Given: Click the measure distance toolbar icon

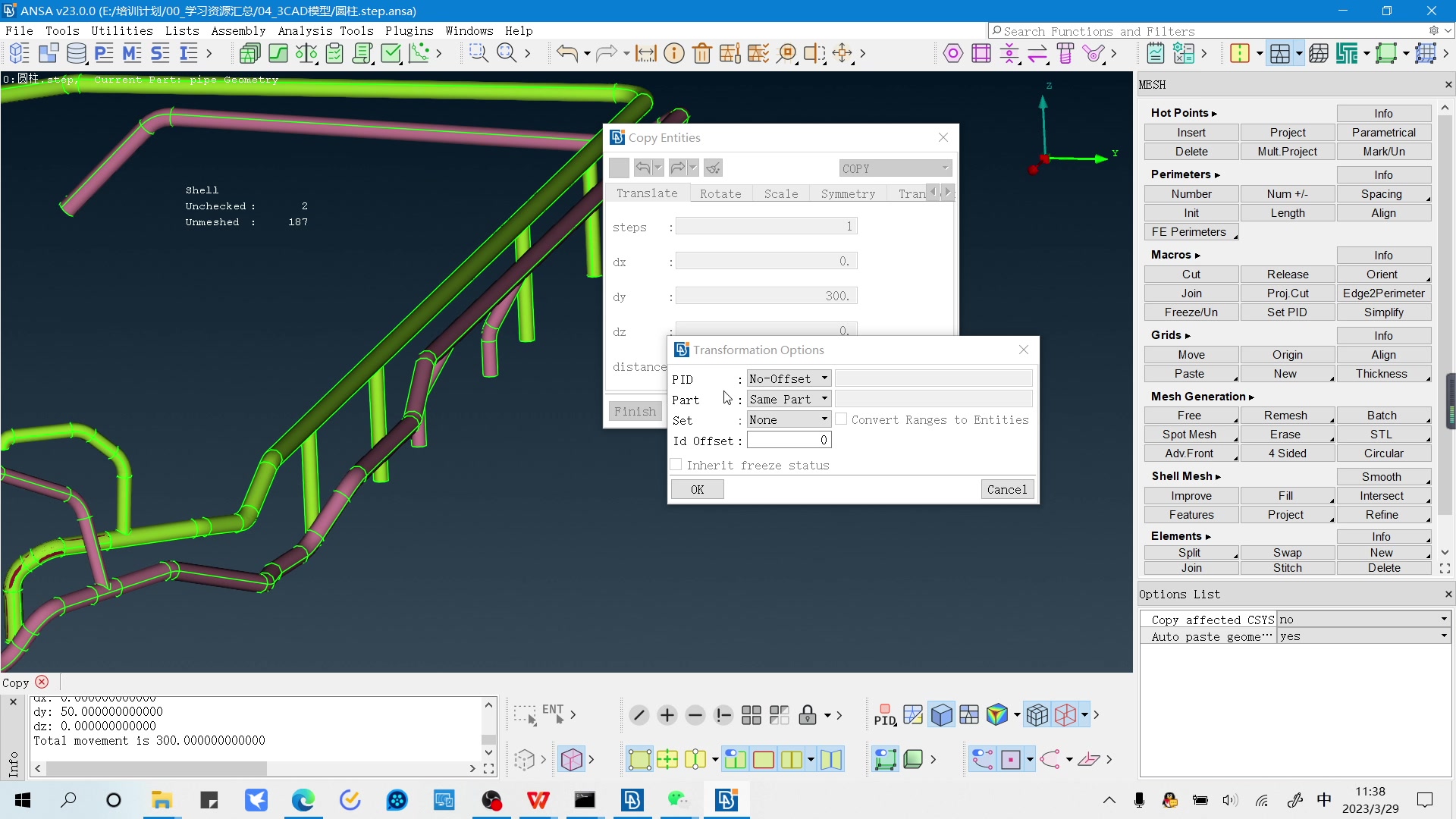Looking at the screenshot, I should coord(646,54).
